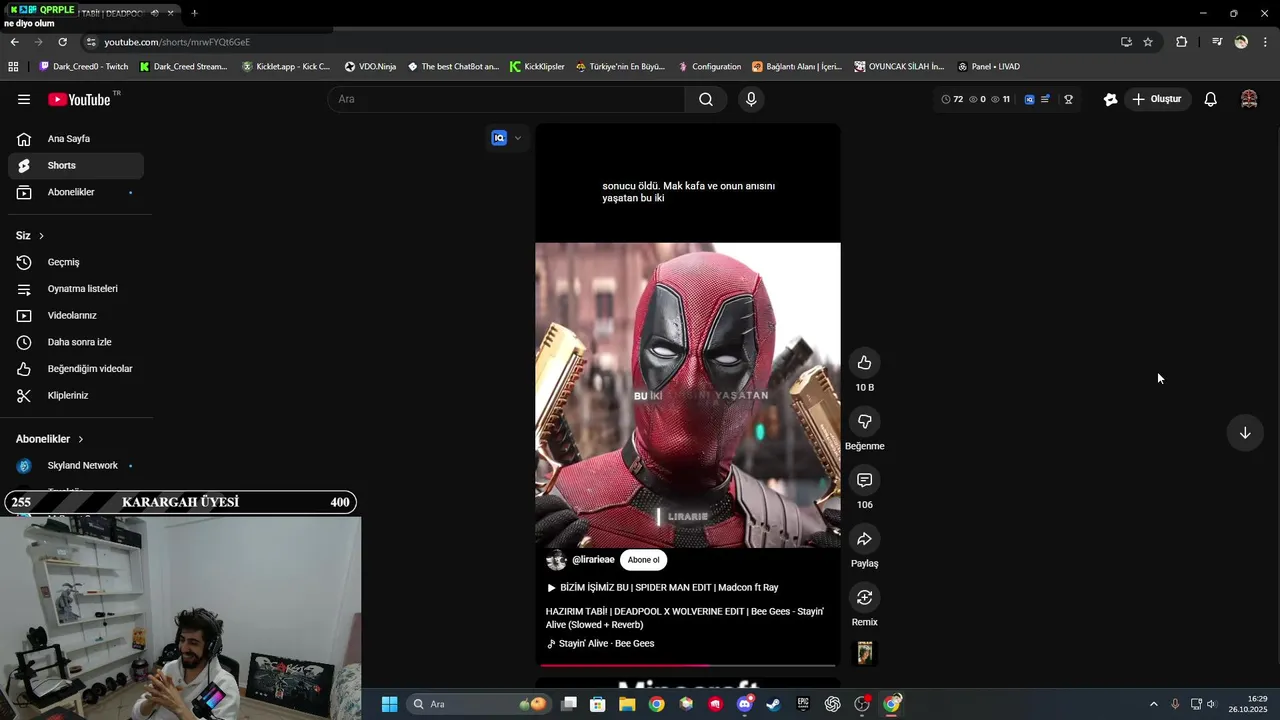
Task: Open the Stayin' Alive · Bee Gees sound link
Action: (600, 644)
